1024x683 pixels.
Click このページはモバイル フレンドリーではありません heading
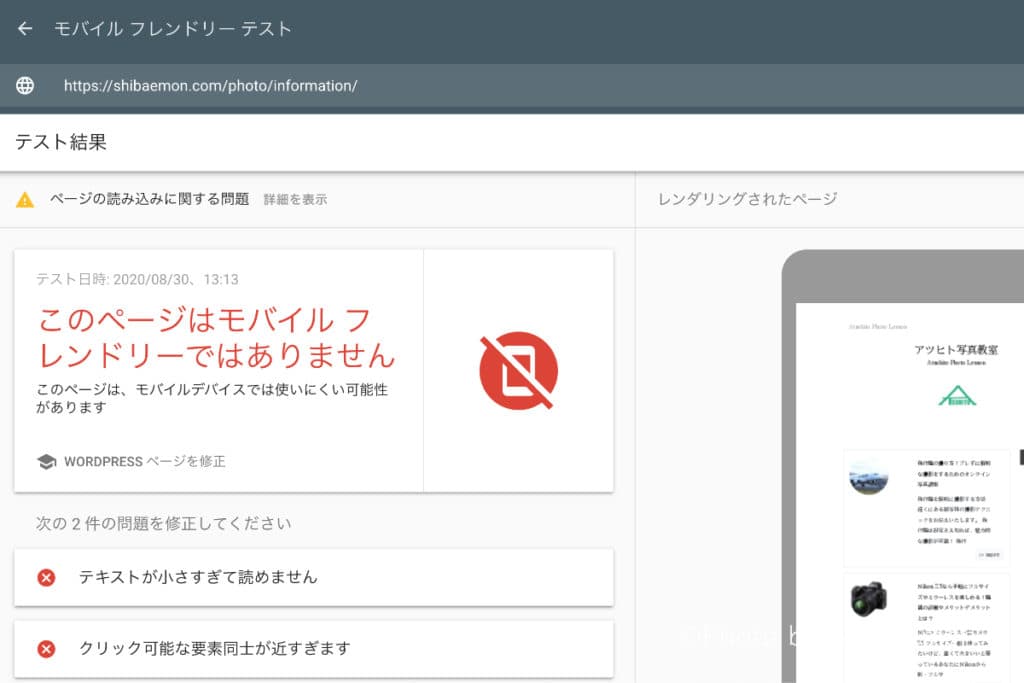pos(216,338)
